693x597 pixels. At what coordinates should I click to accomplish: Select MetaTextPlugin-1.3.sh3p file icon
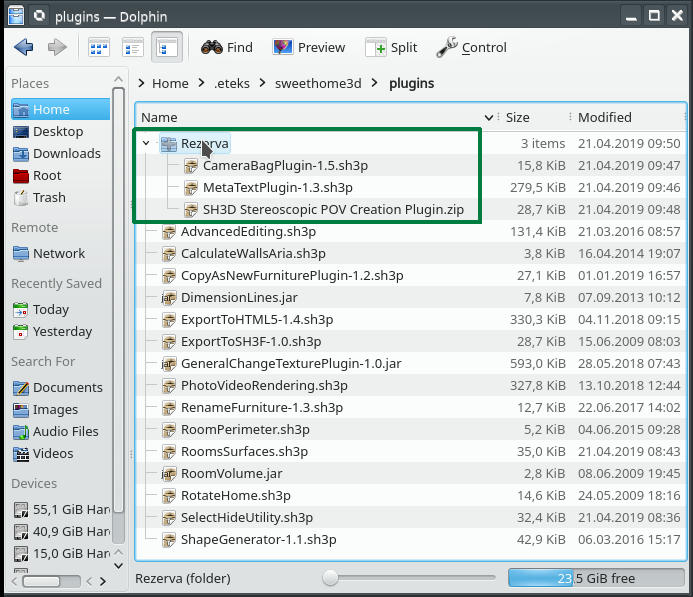coord(191,188)
